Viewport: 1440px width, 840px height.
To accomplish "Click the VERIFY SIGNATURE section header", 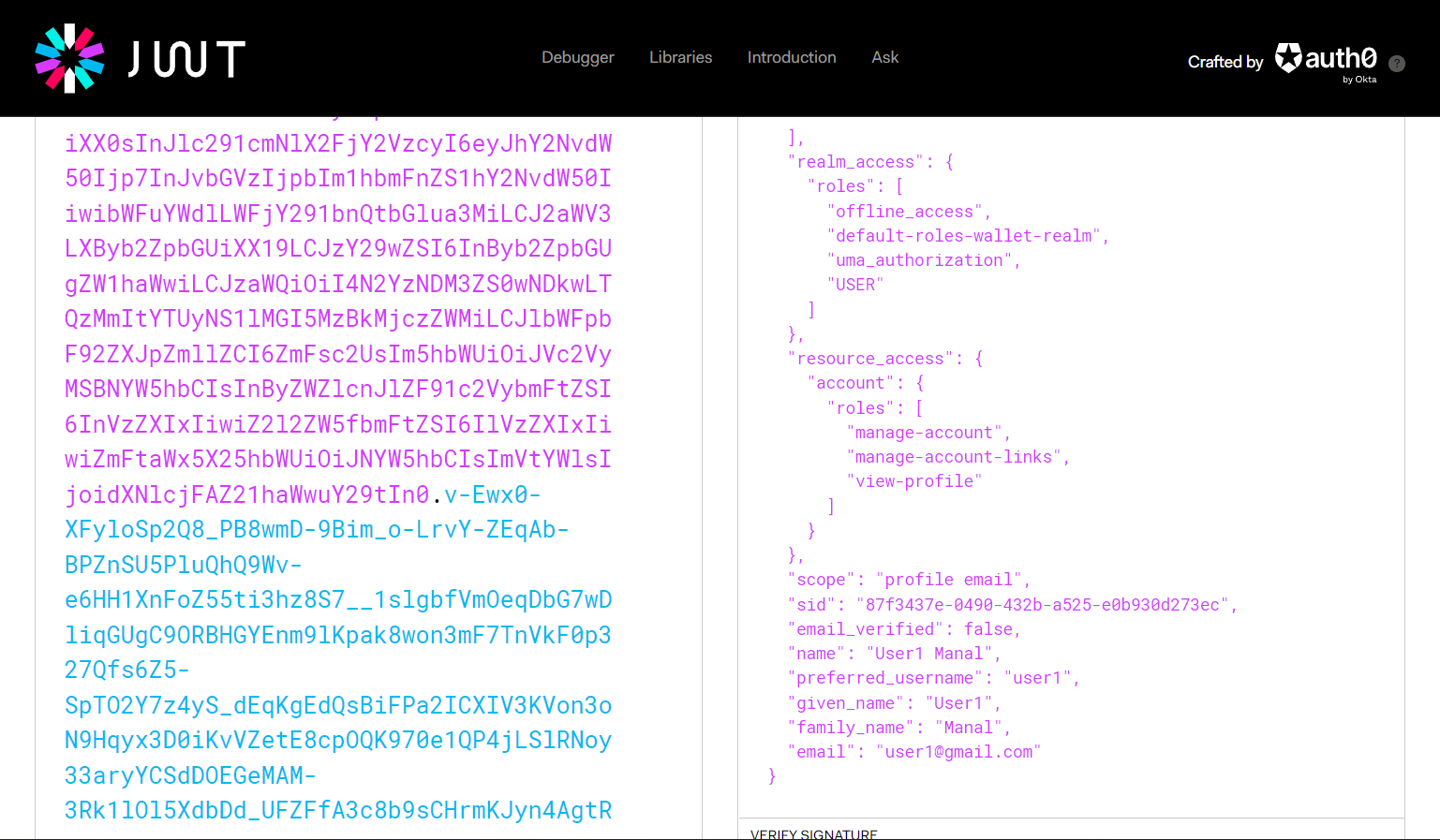I will 813,833.
